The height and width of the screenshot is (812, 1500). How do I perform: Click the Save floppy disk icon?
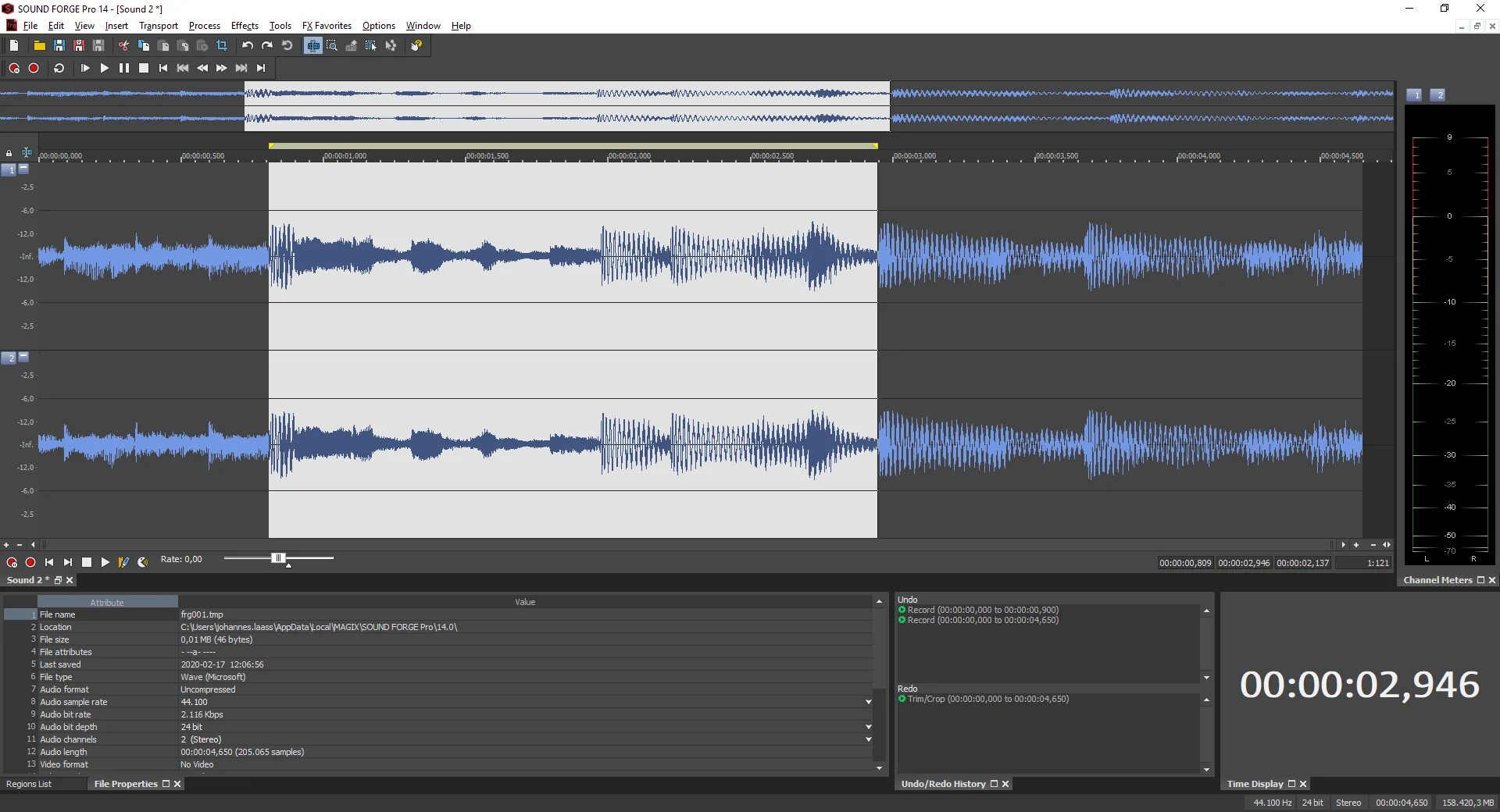(x=59, y=46)
